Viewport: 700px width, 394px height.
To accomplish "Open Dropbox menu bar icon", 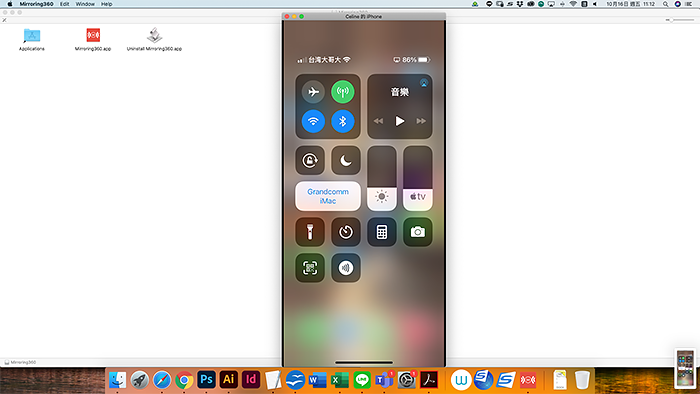I will click(520, 4).
